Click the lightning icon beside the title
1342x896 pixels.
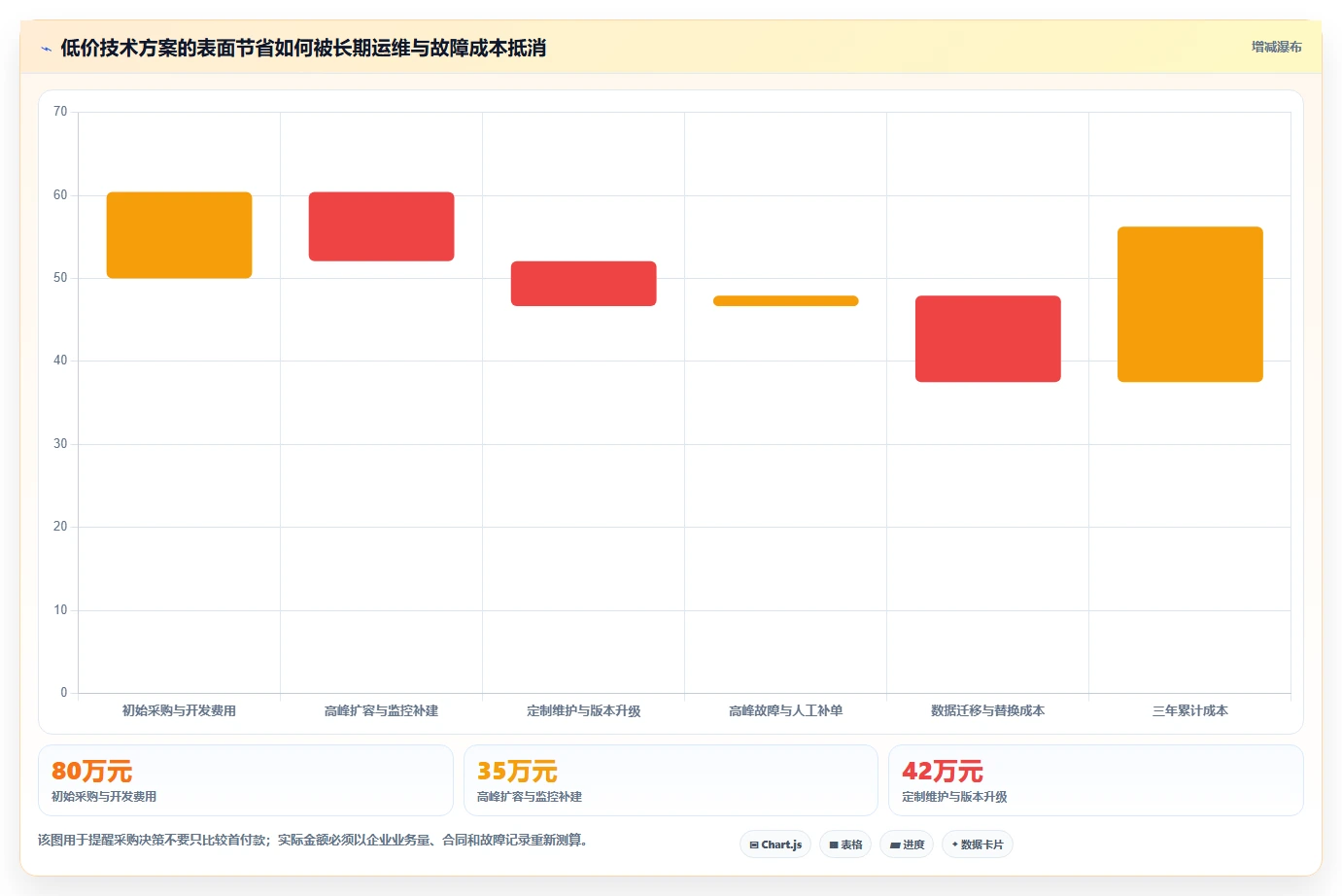46,49
